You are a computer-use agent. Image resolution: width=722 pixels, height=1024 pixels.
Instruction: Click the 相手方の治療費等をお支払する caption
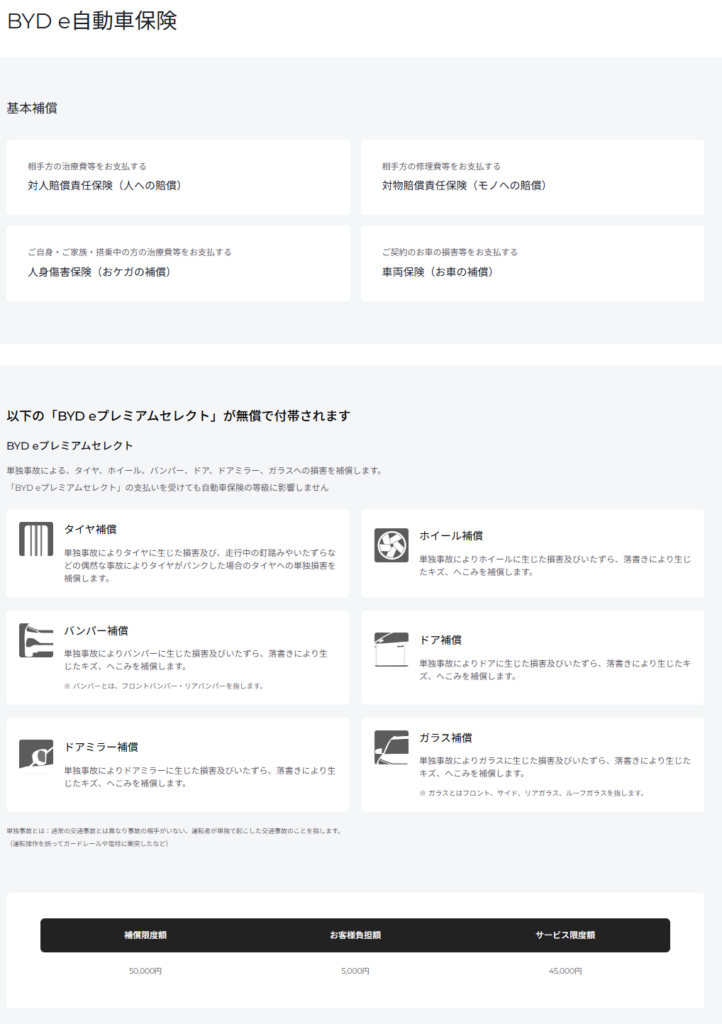pos(87,167)
